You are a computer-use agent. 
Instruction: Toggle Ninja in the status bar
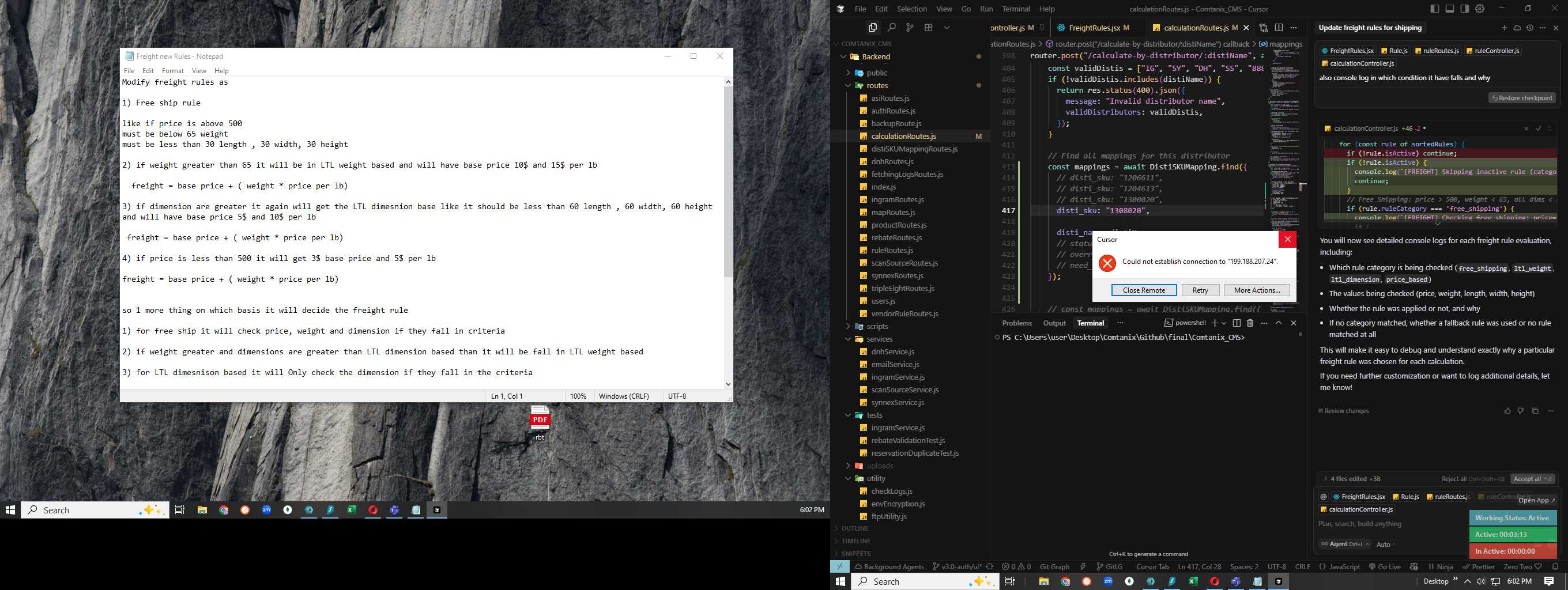tap(1441, 566)
